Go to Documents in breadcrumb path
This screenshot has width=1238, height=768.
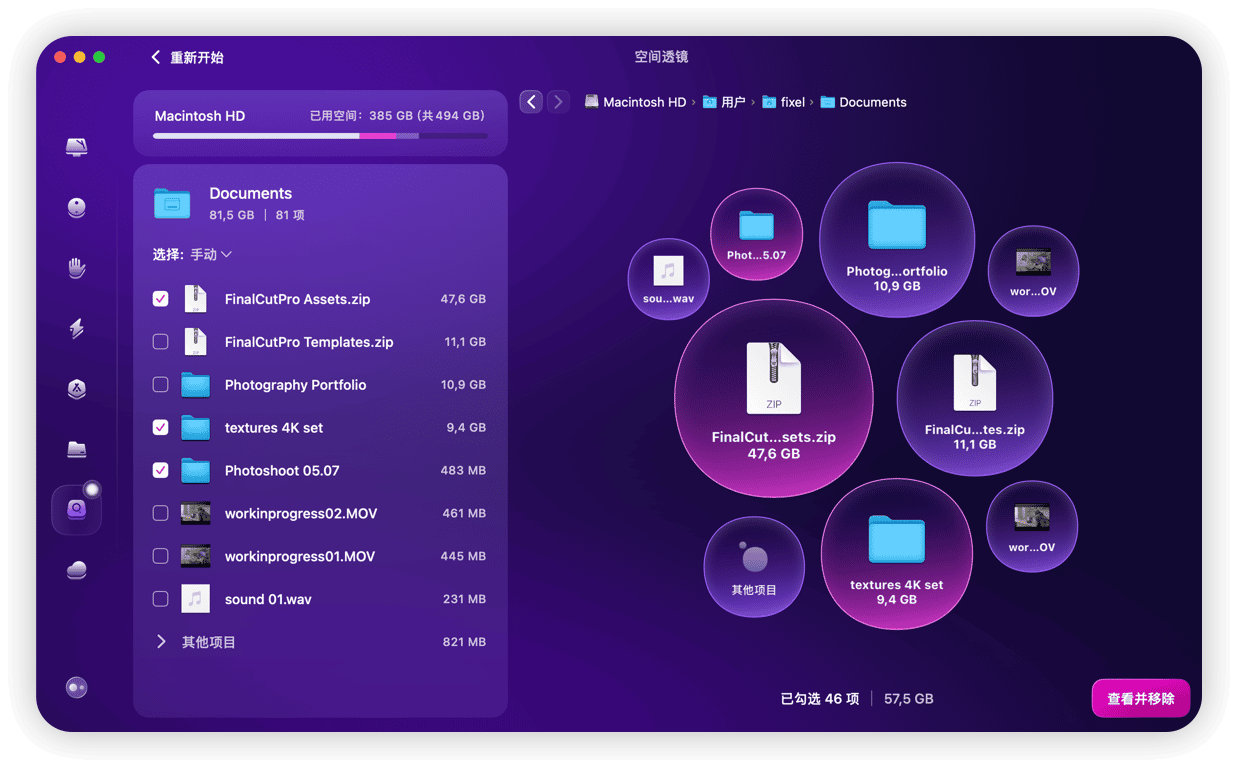click(873, 102)
